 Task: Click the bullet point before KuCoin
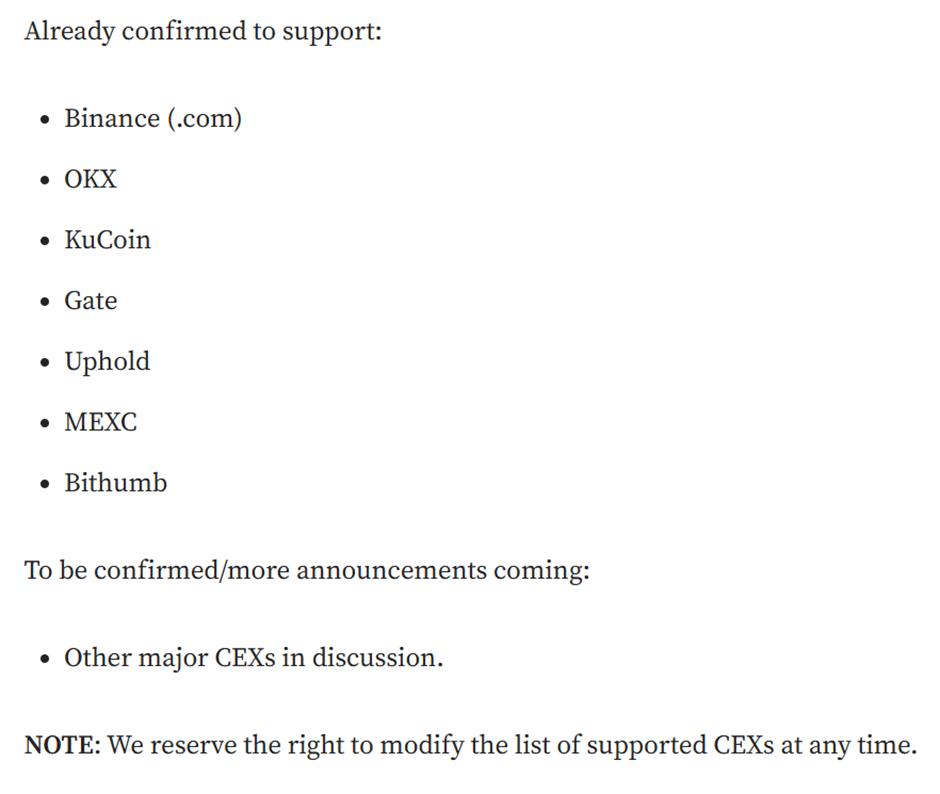[45, 241]
